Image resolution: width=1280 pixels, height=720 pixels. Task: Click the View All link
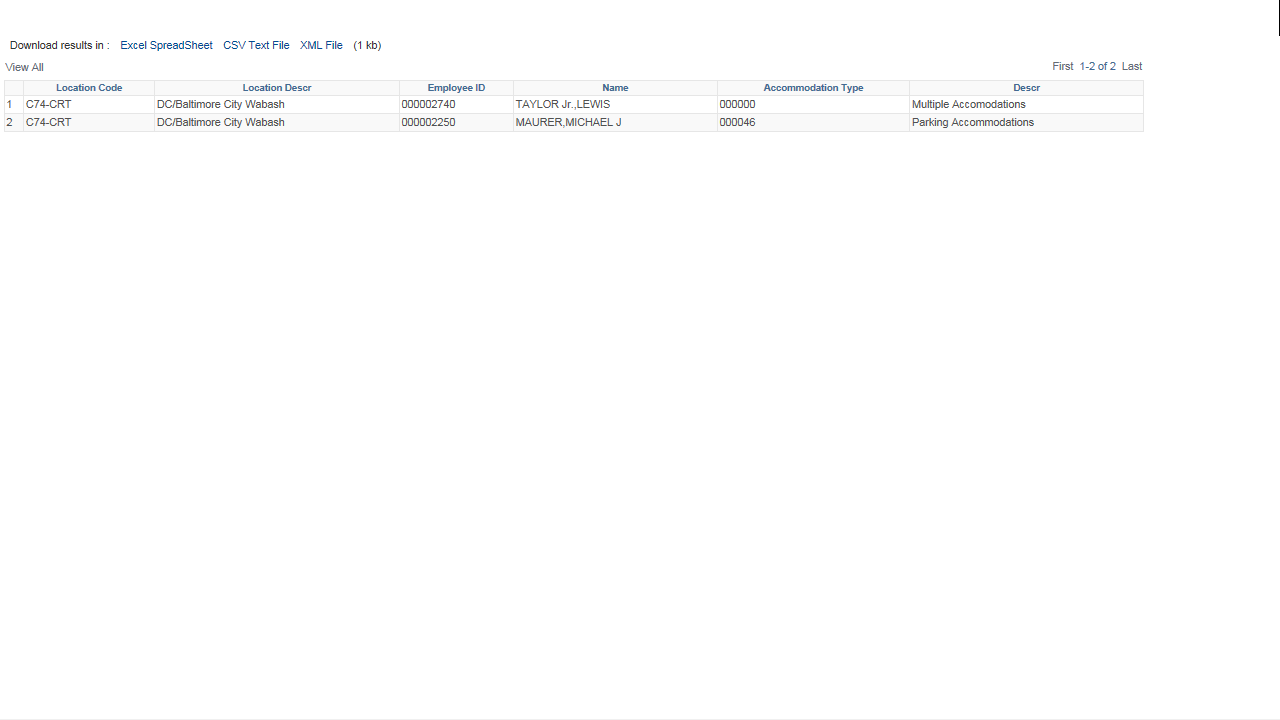coord(24,67)
